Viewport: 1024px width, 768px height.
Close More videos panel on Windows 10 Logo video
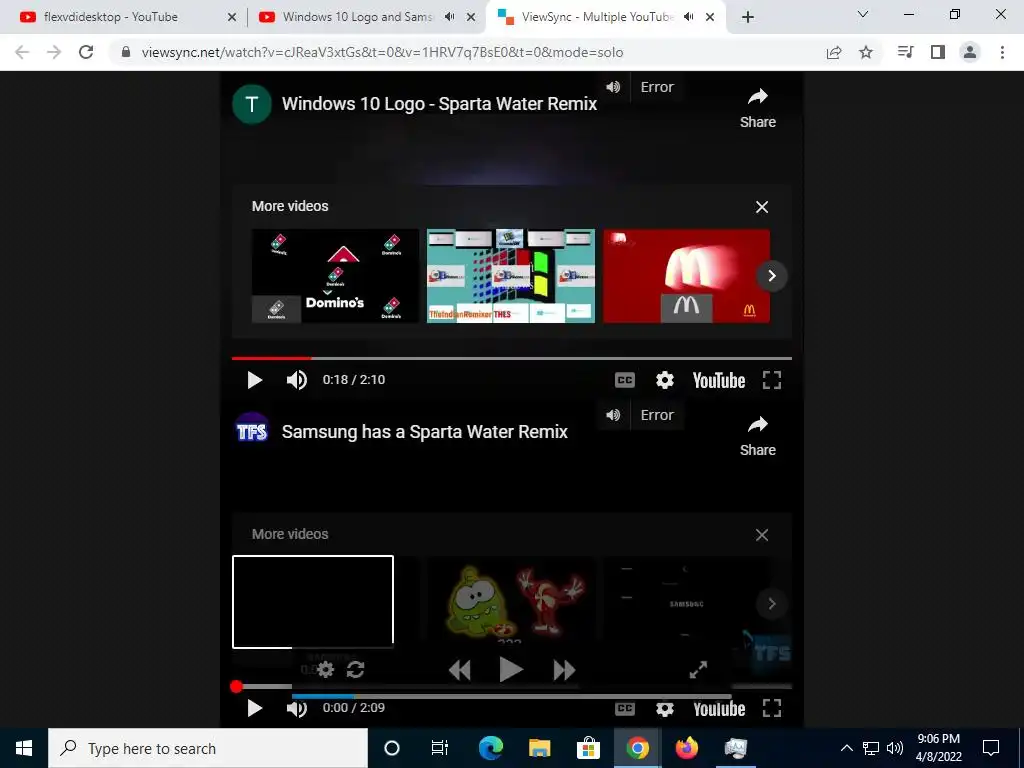point(762,207)
